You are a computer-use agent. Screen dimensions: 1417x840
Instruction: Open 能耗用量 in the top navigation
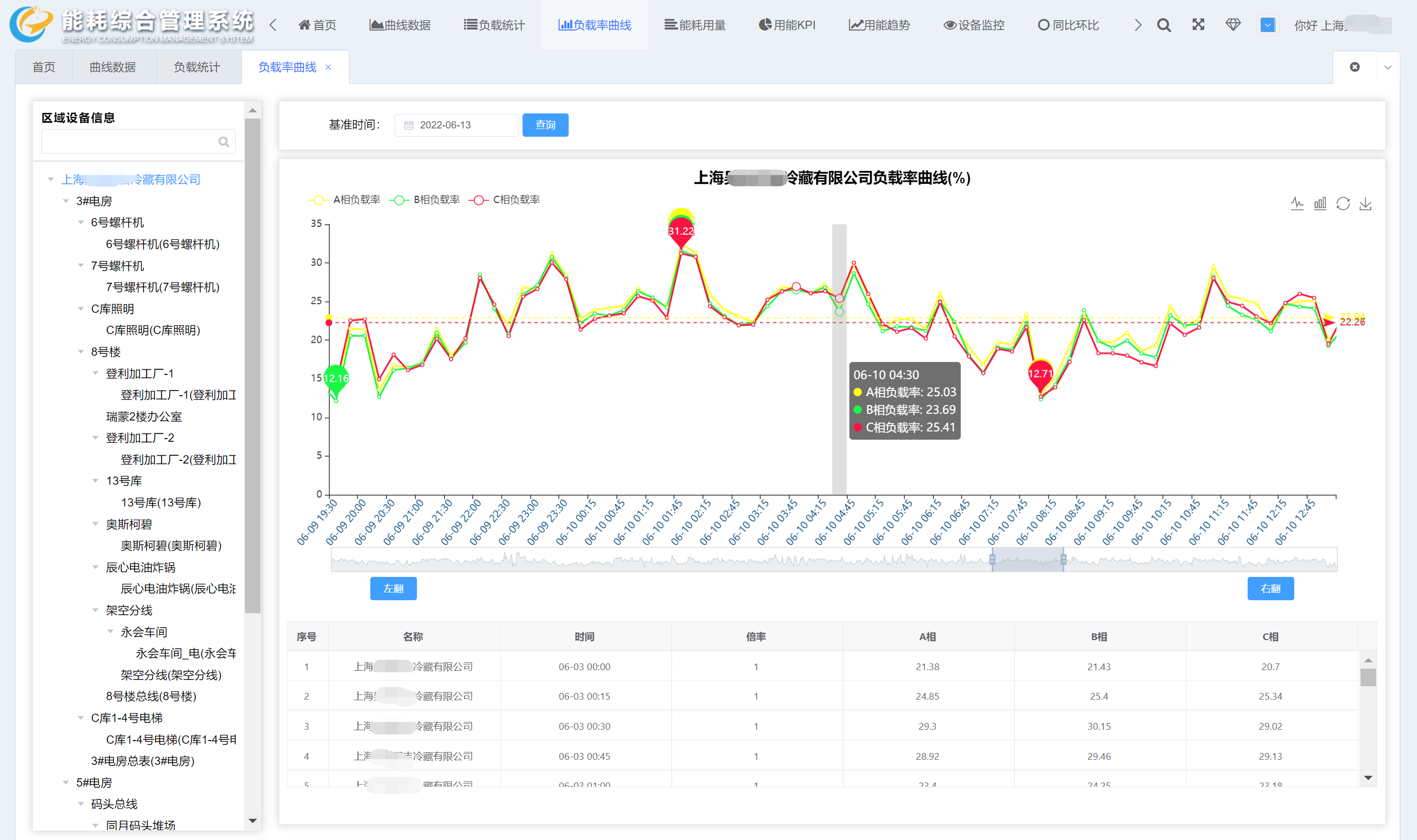(695, 25)
